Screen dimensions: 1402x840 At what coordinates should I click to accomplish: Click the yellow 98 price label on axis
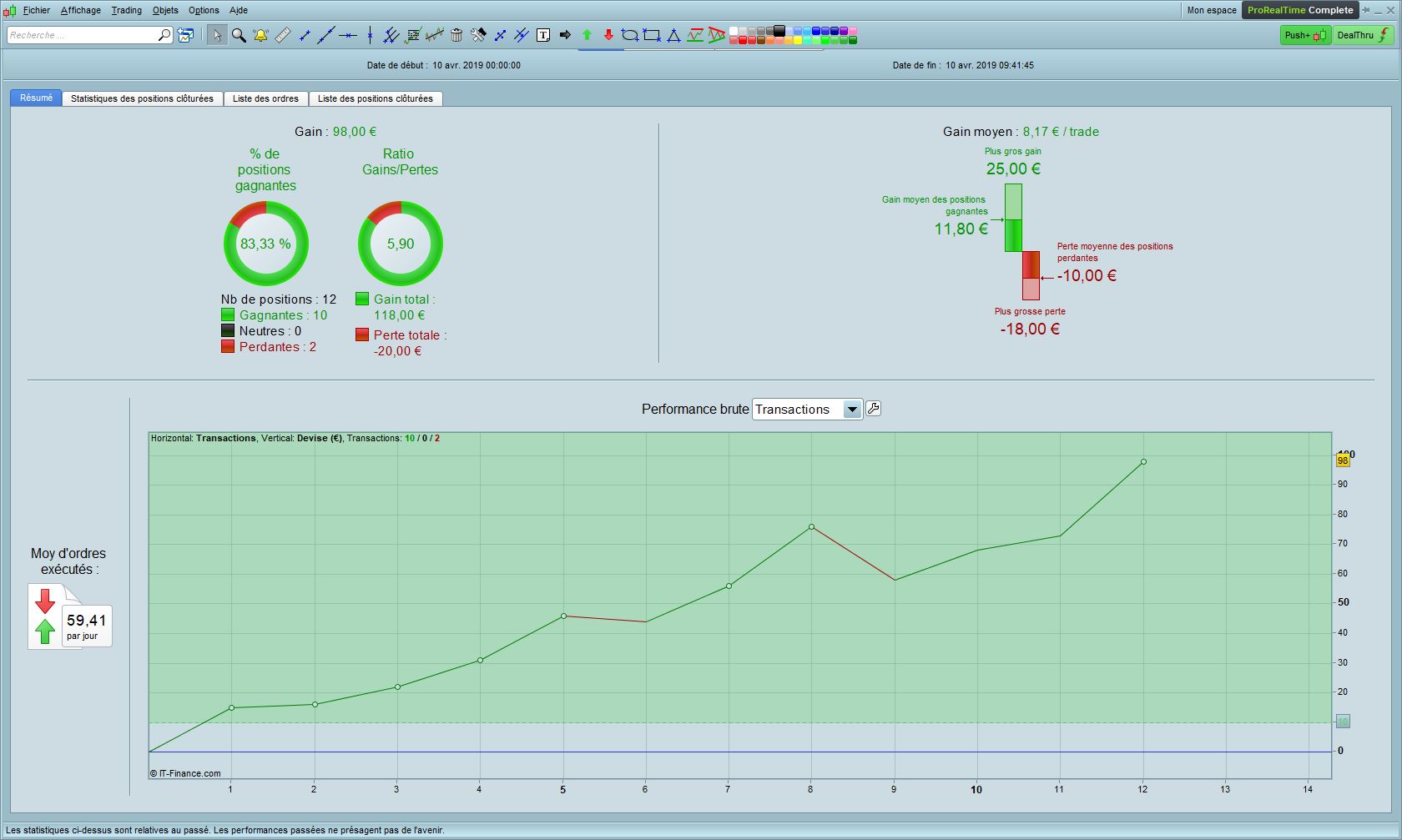click(1343, 460)
